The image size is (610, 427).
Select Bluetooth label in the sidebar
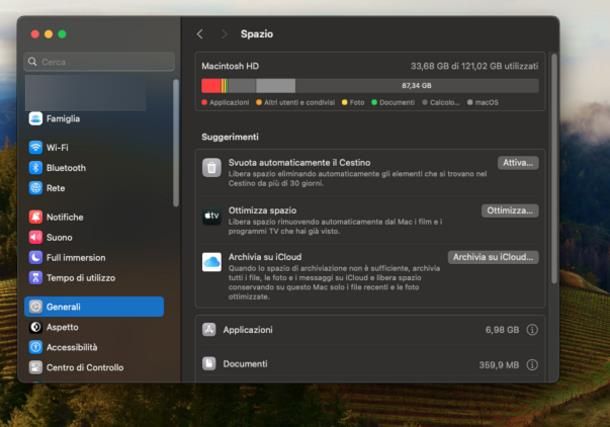point(66,168)
